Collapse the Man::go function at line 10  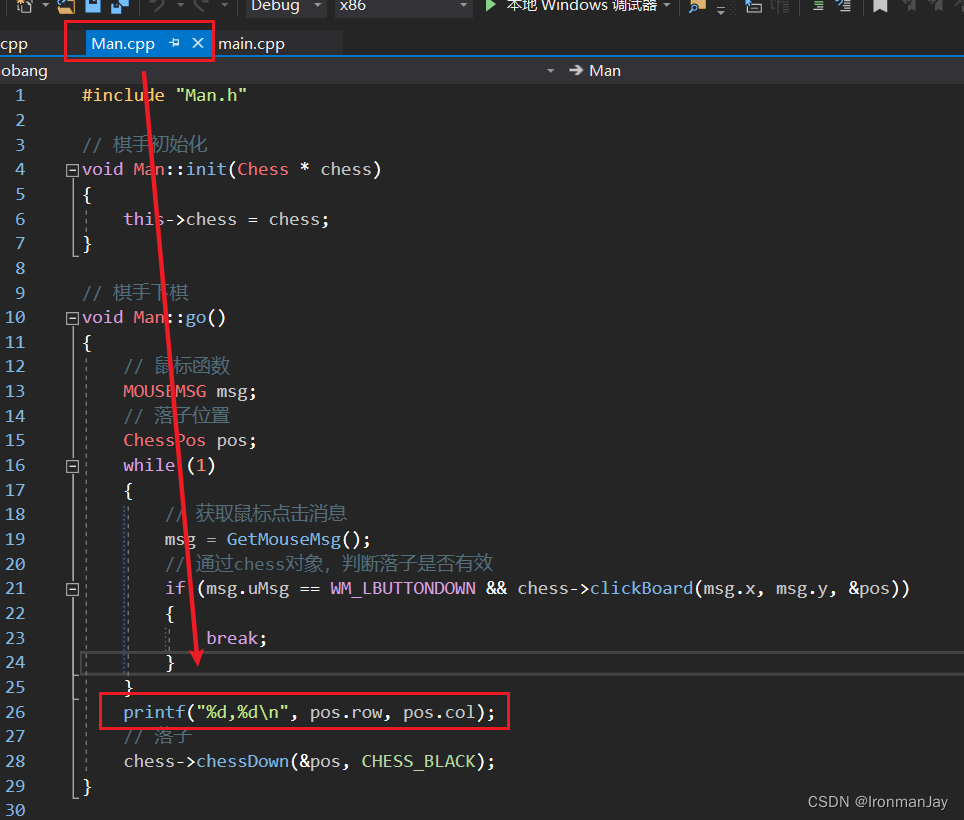73,318
